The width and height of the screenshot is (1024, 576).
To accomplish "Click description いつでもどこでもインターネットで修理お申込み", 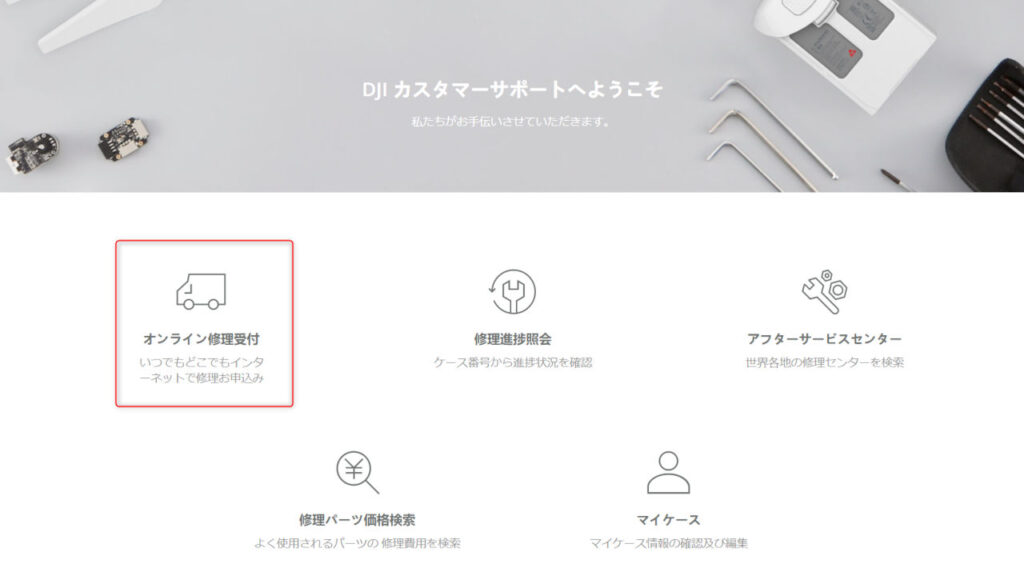I will (201, 370).
